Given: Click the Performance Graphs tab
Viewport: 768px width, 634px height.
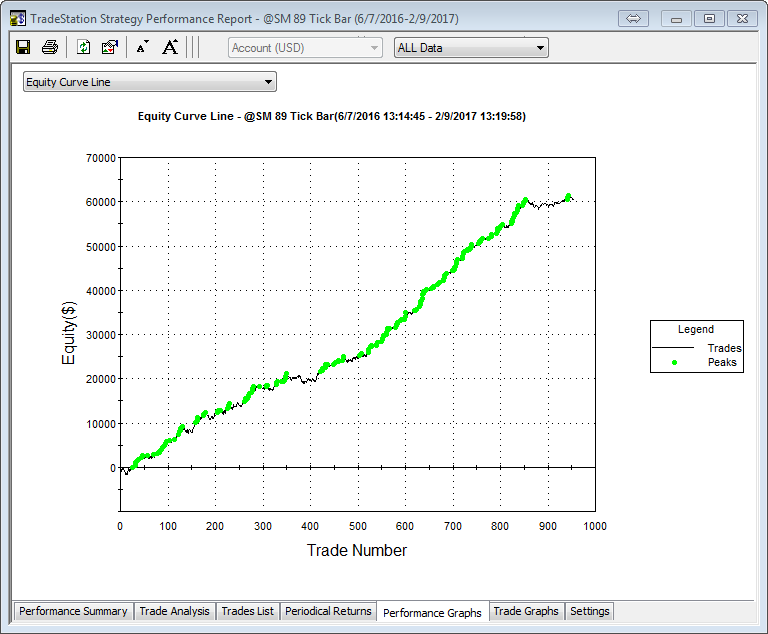Looking at the screenshot, I should (432, 612).
